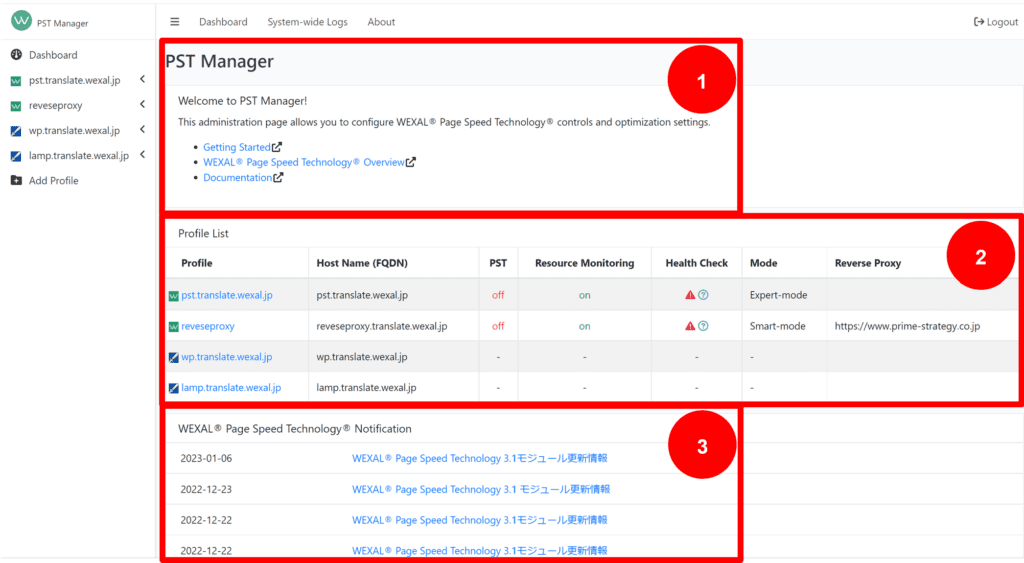Open lamp.translate.wexal.jp profile link in table
The height and width of the screenshot is (563, 1024).
pos(231,387)
